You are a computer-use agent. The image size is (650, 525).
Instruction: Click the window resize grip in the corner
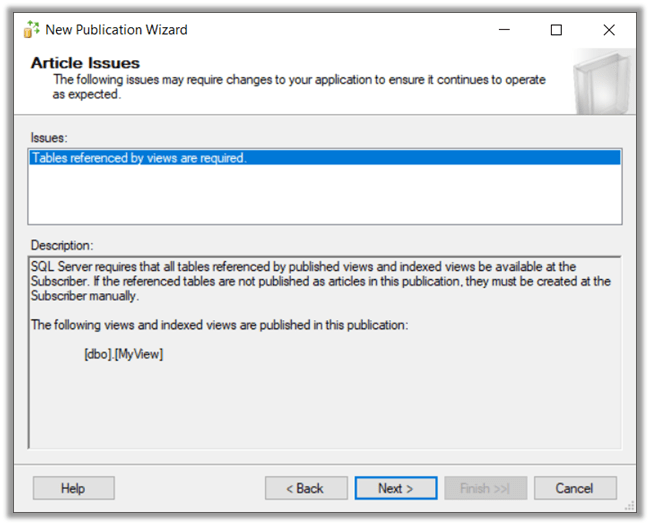630,506
